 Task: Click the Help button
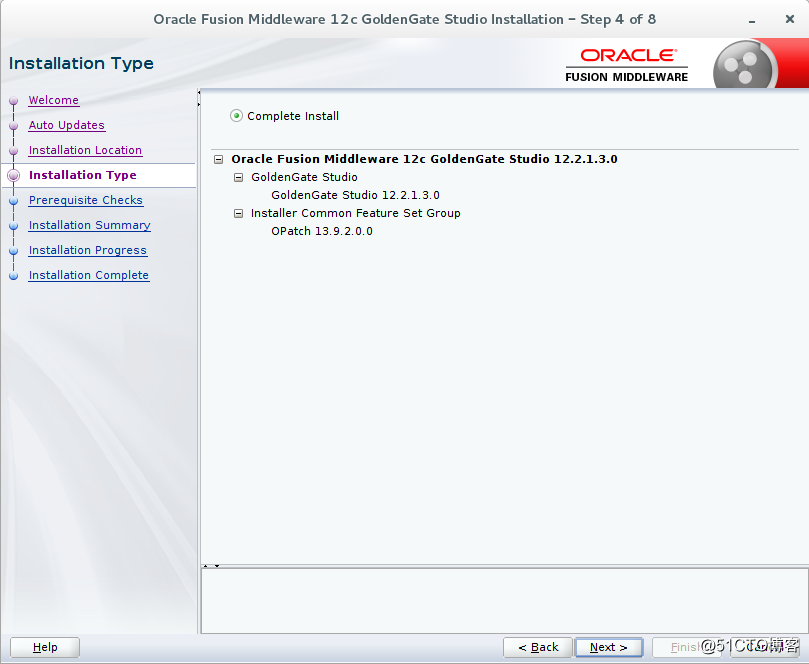[45, 647]
